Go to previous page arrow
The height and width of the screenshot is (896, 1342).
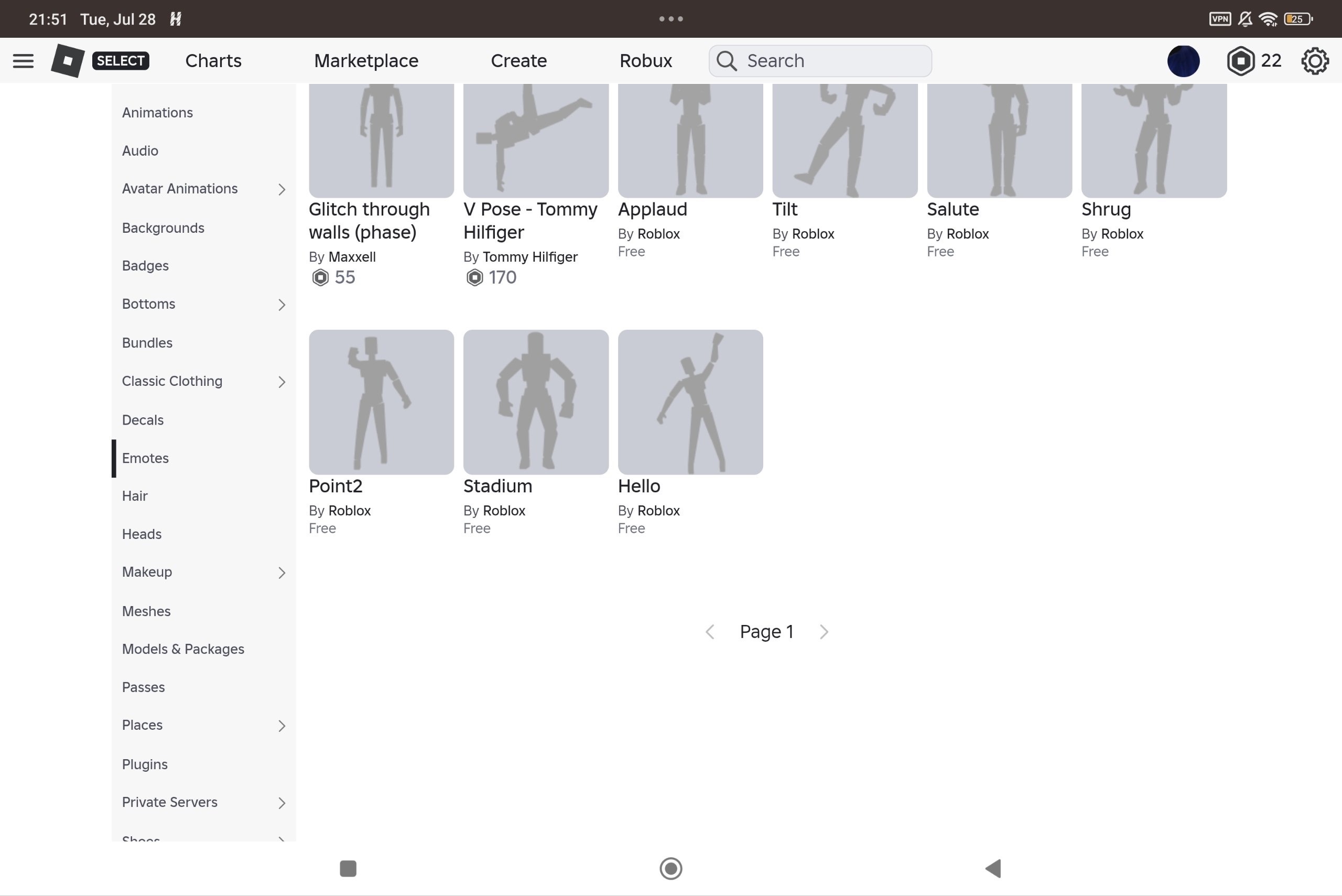click(710, 631)
